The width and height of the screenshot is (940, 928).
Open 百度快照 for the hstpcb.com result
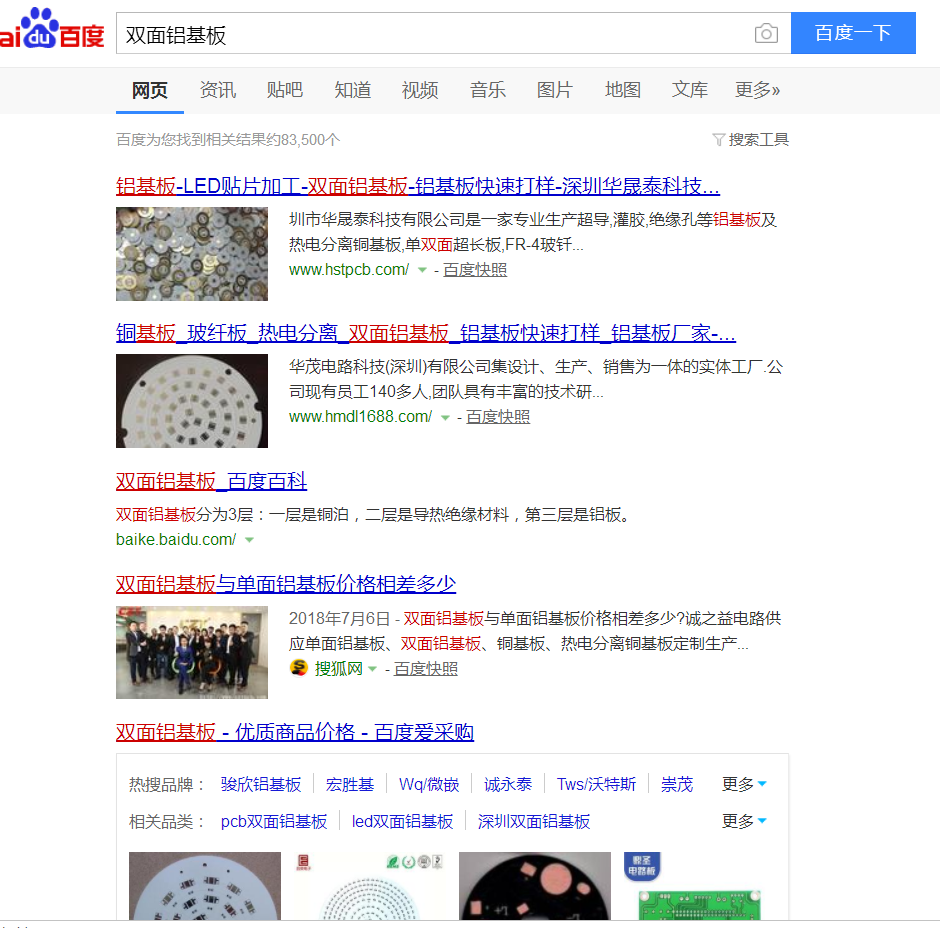(475, 270)
